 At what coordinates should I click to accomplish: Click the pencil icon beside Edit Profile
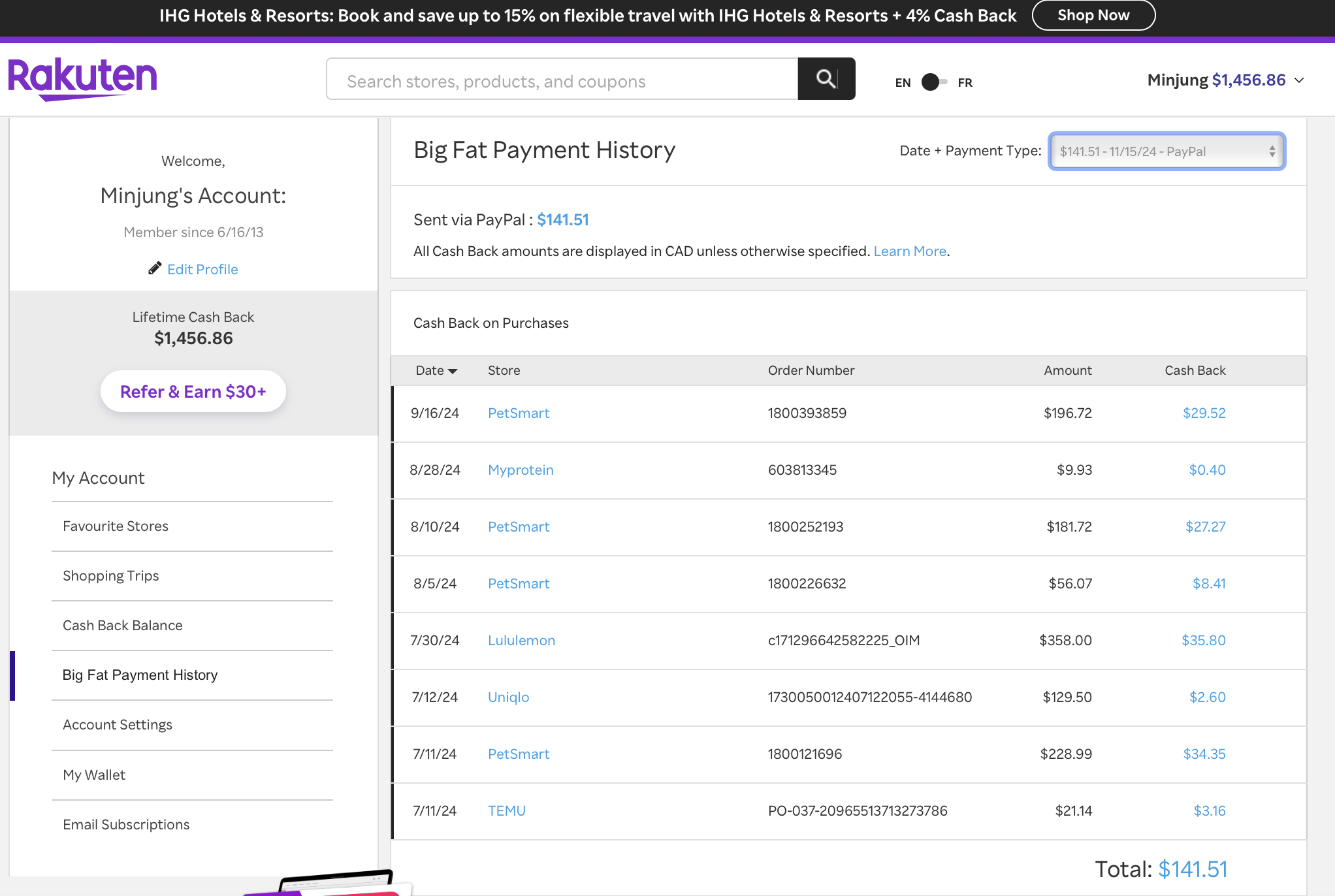click(x=155, y=268)
